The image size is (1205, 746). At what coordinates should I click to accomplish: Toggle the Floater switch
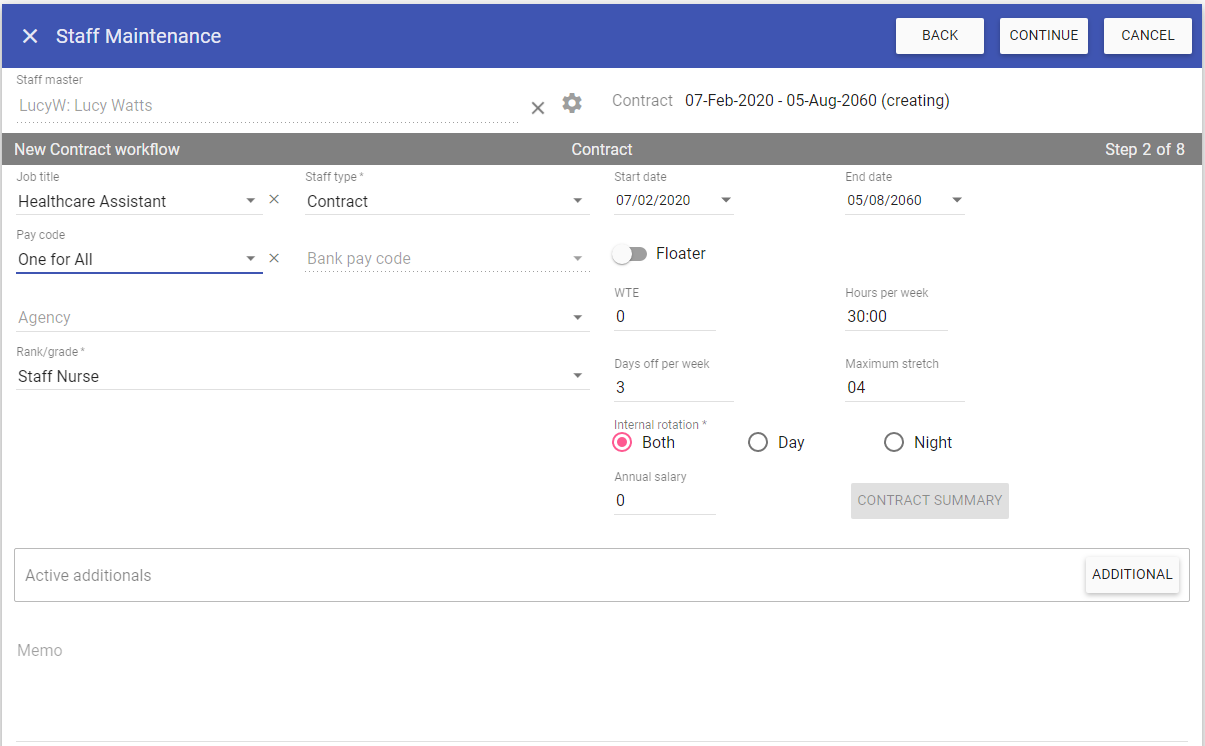click(630, 254)
